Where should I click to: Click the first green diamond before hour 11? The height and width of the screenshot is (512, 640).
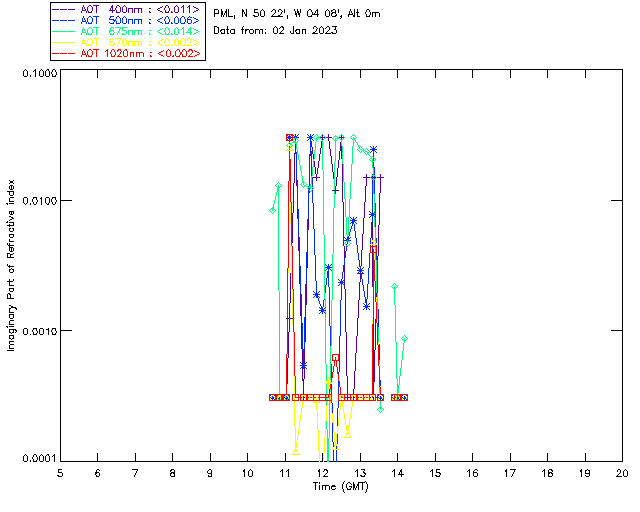click(272, 211)
